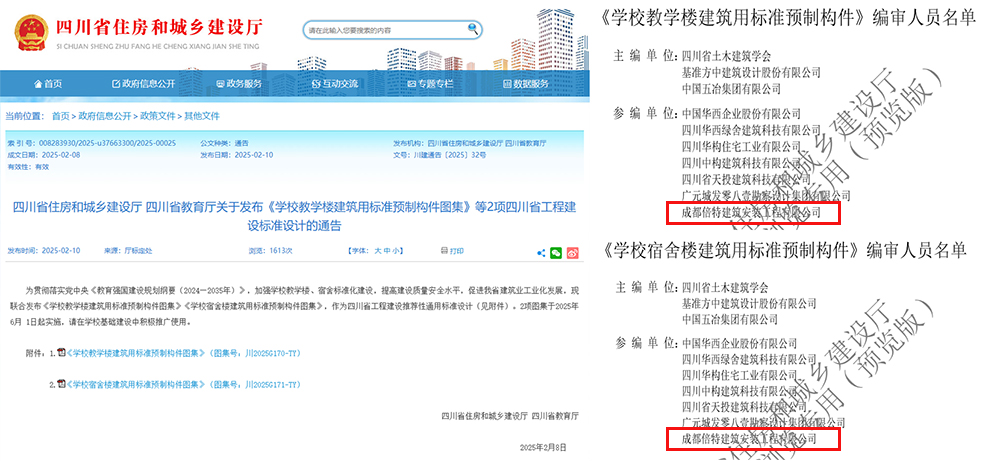Click 中国五冶集团有限公司 in teaching-building list

pos(731,89)
